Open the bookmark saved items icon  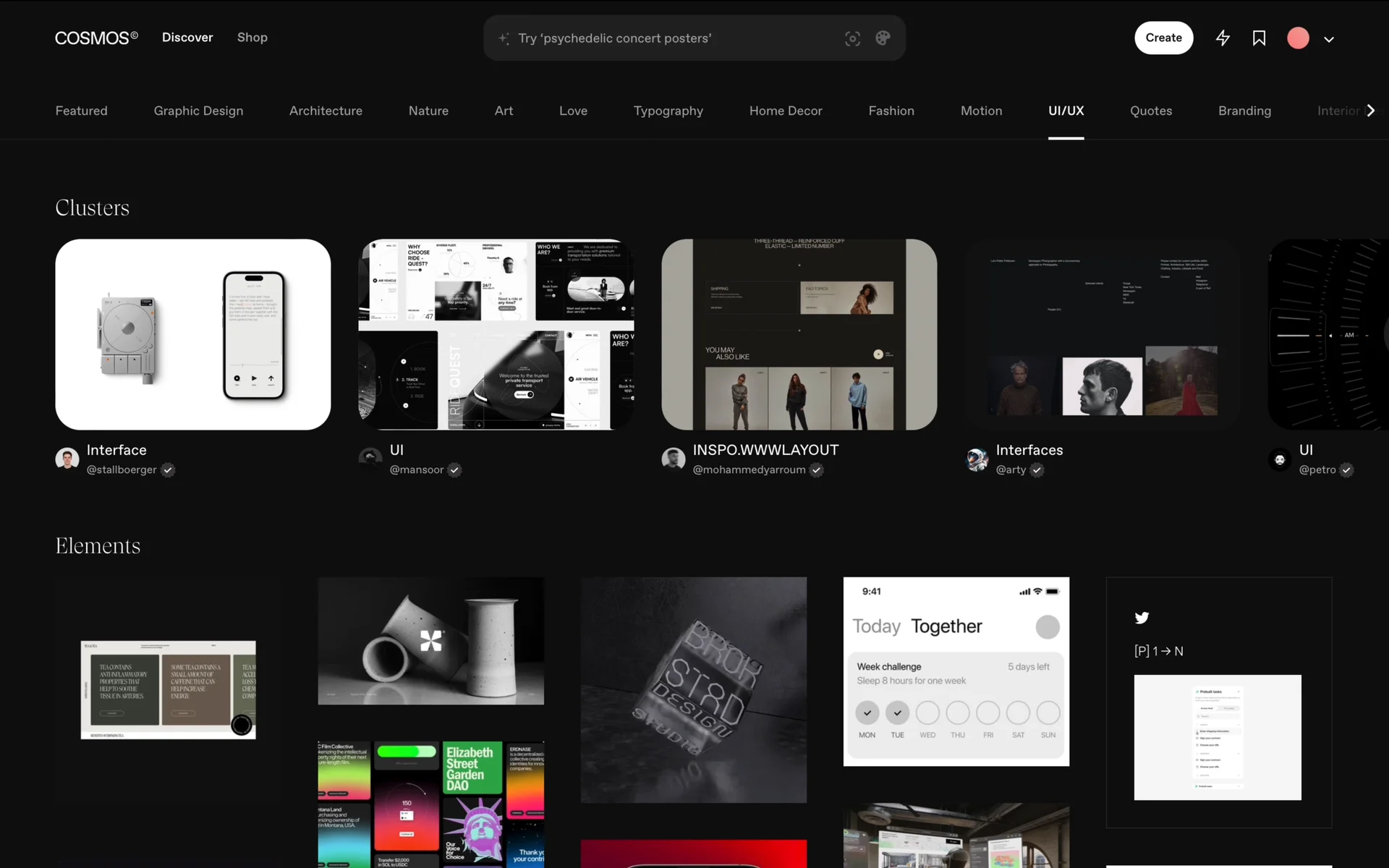1259,38
